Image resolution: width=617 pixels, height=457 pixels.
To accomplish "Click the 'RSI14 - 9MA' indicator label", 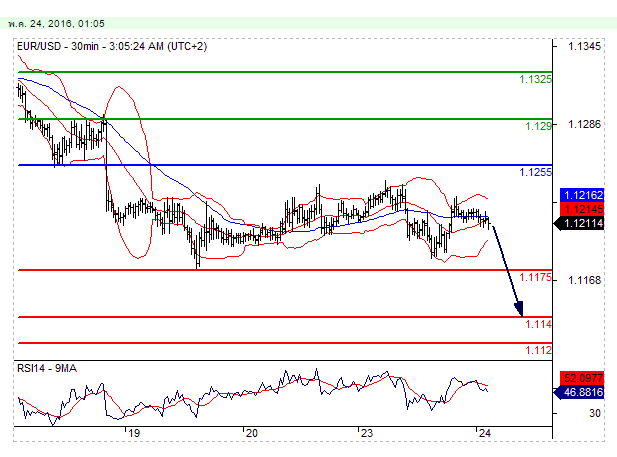I will click(47, 368).
